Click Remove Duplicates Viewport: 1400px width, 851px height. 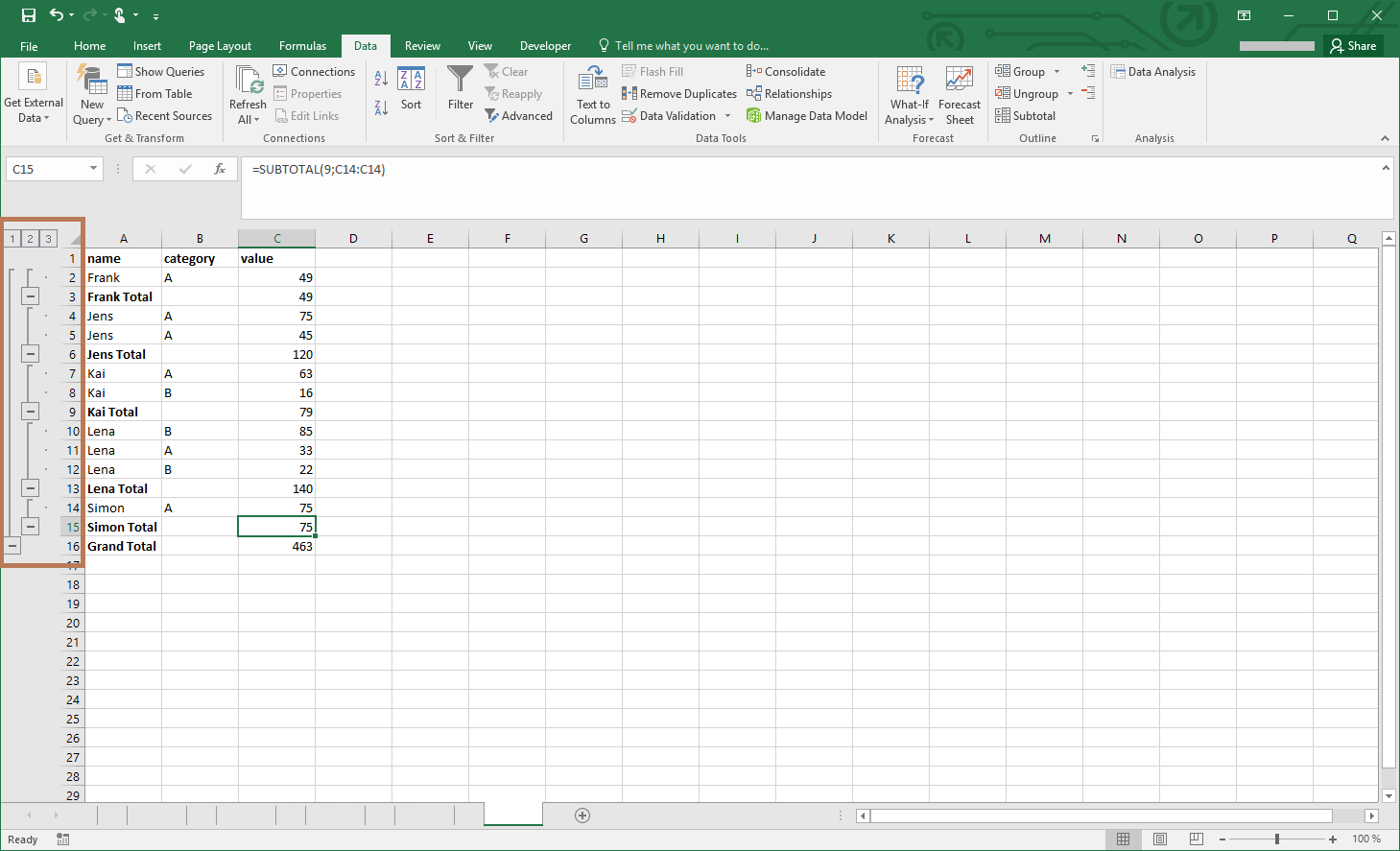click(x=679, y=93)
